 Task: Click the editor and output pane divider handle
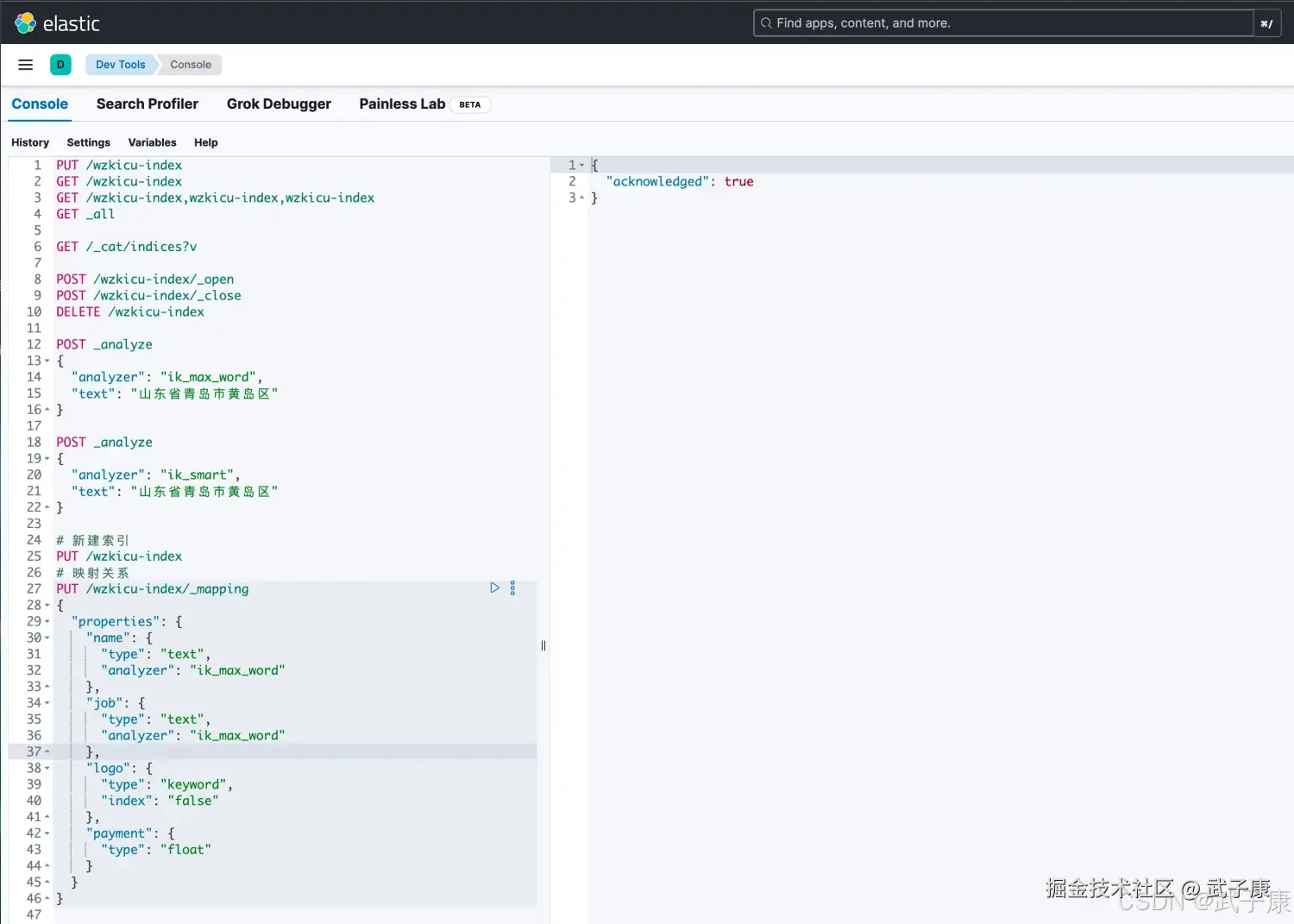tap(543, 645)
